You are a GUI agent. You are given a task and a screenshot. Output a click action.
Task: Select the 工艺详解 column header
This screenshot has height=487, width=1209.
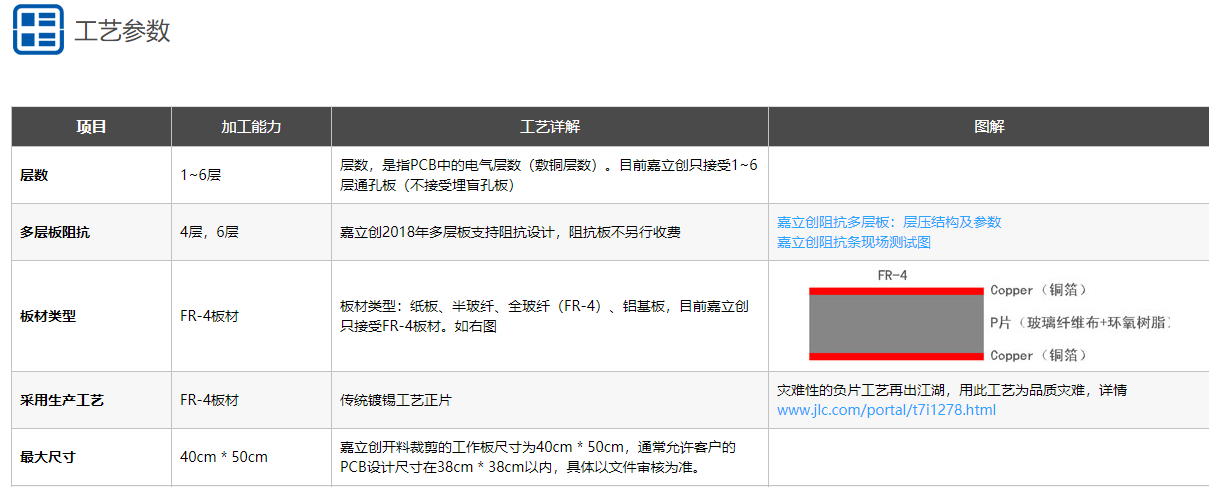click(x=550, y=127)
